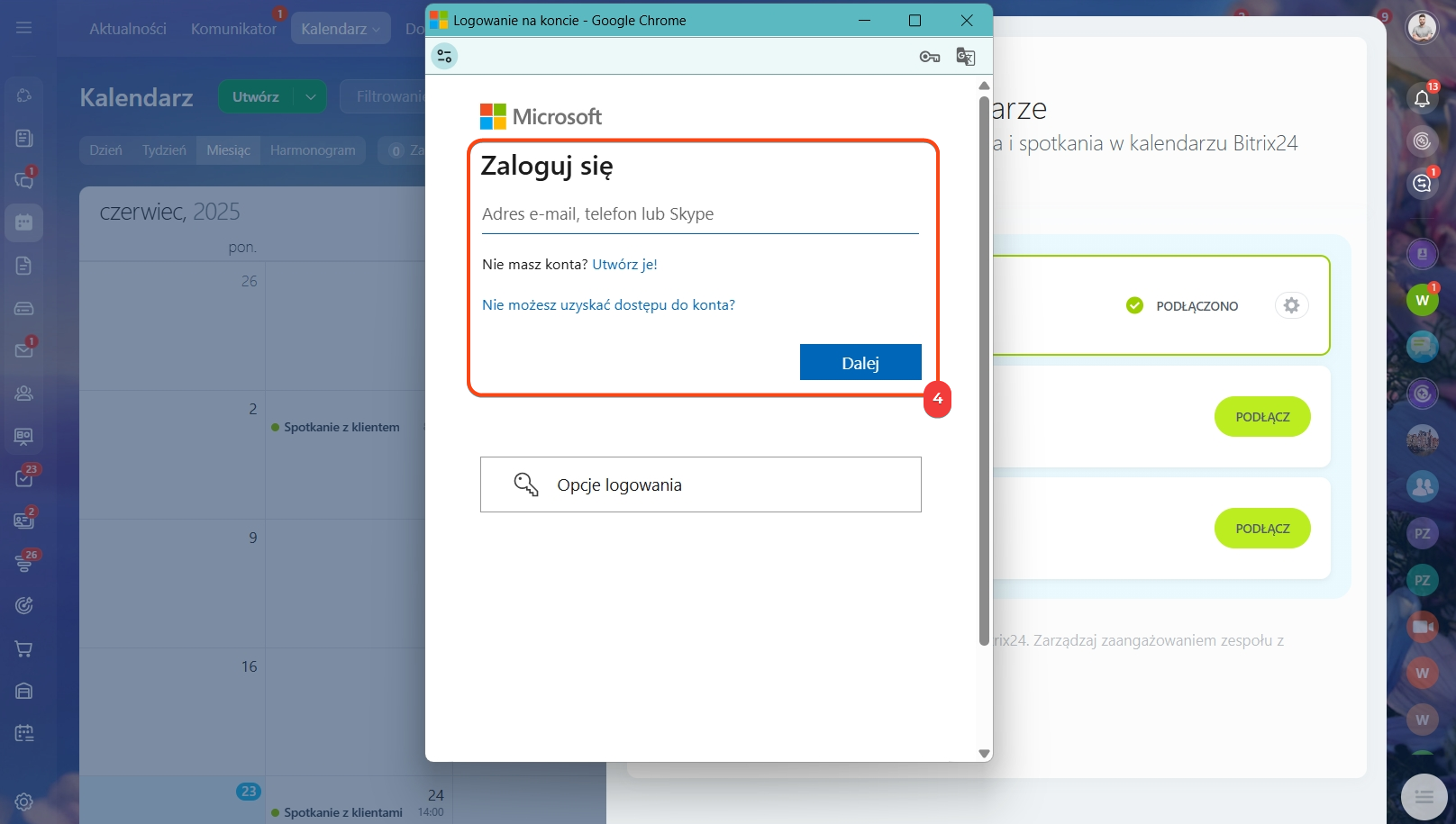Image resolution: width=1456 pixels, height=824 pixels.
Task: Switch to Komunikator tab
Action: (233, 29)
